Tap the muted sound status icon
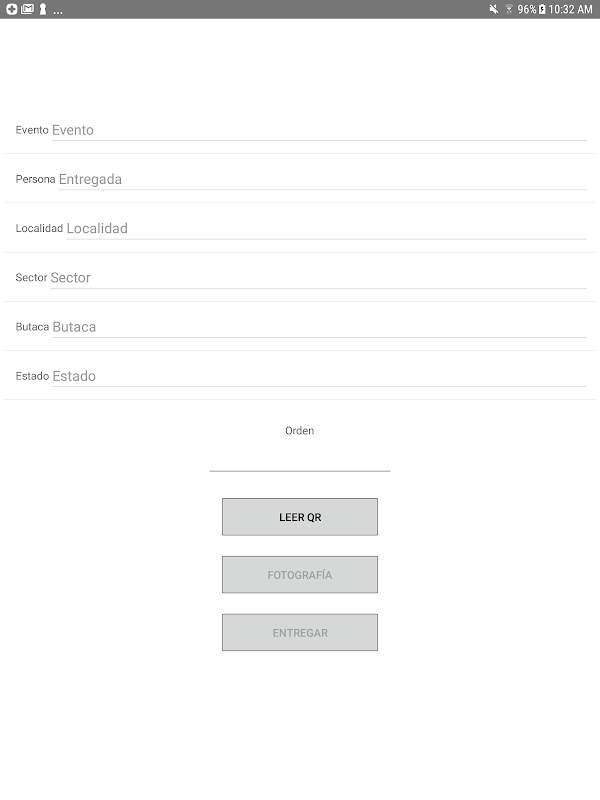 (494, 9)
